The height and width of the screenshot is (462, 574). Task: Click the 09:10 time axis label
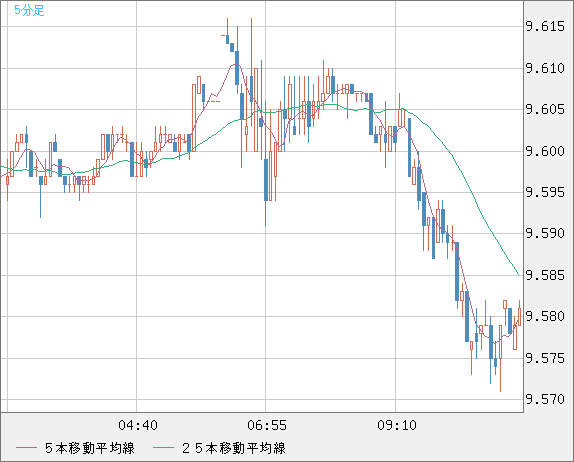[x=397, y=425]
